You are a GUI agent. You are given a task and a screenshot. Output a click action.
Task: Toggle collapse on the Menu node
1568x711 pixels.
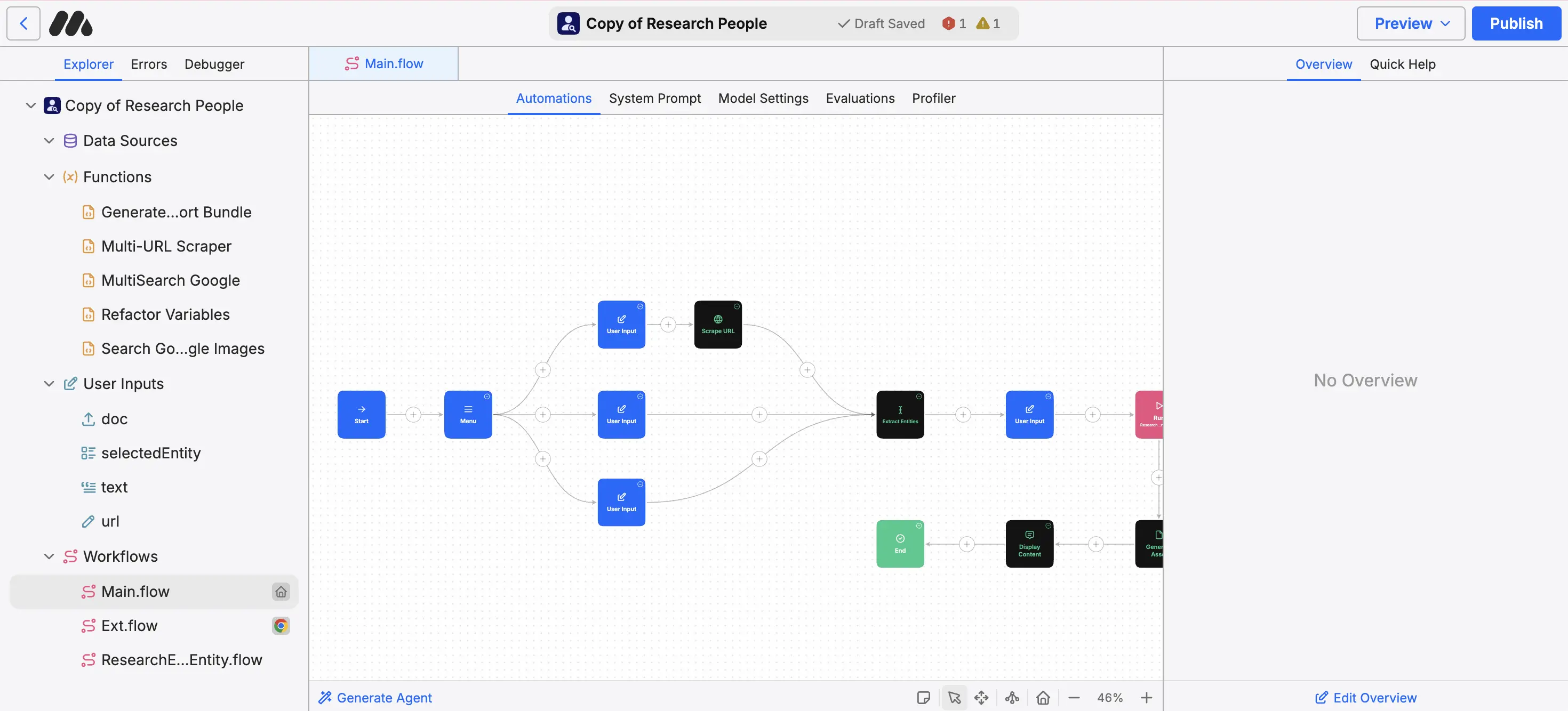487,397
